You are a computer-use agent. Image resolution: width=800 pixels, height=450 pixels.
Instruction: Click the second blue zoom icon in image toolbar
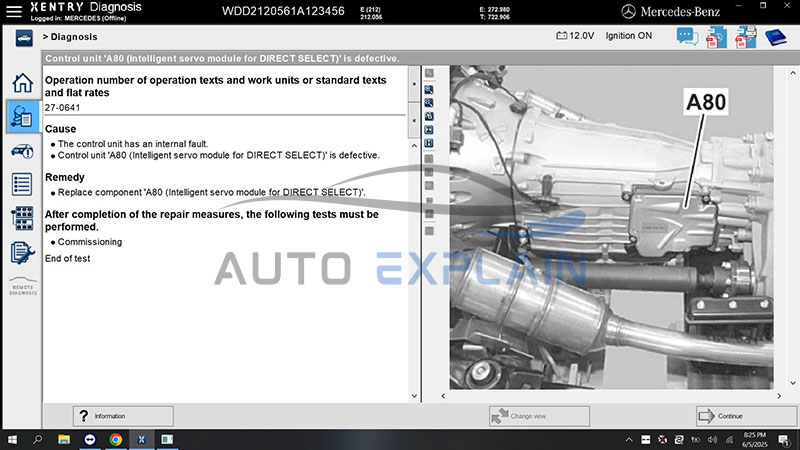click(429, 103)
